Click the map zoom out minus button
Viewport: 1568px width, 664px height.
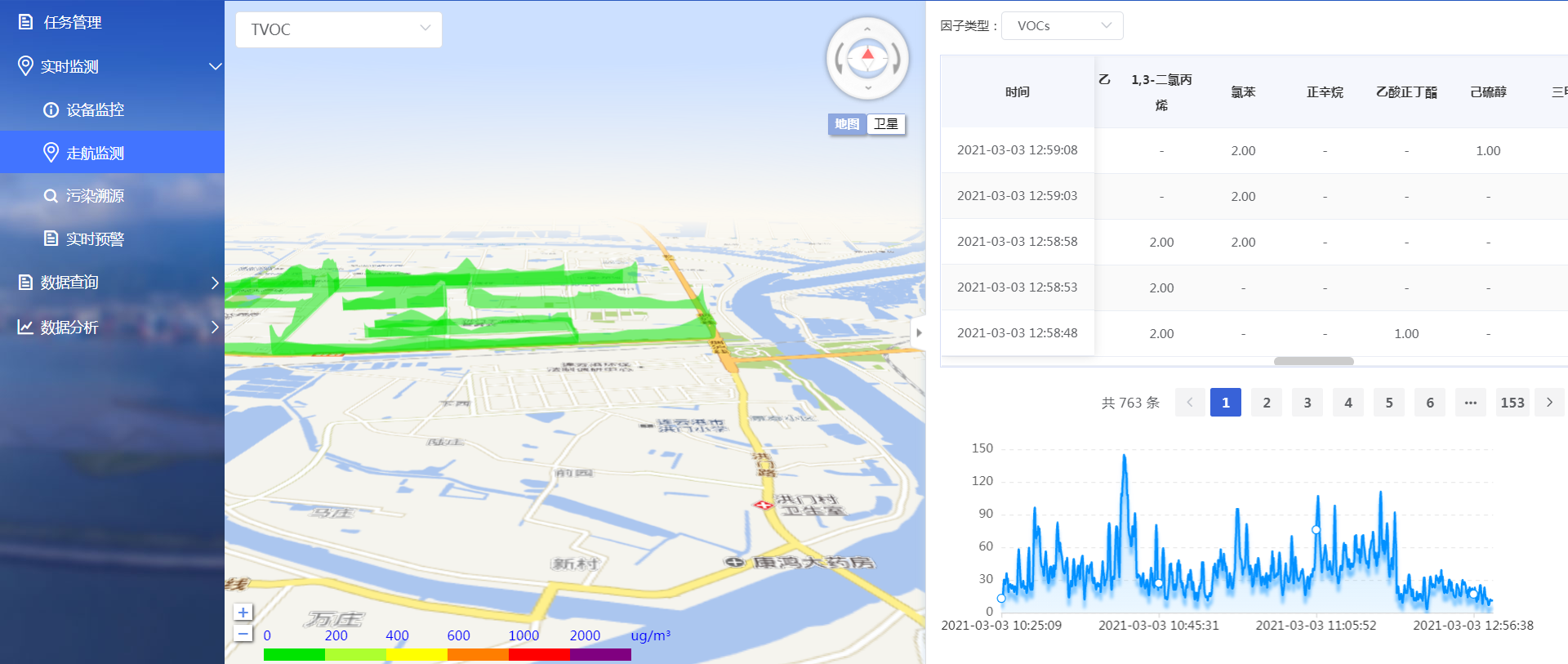[243, 634]
